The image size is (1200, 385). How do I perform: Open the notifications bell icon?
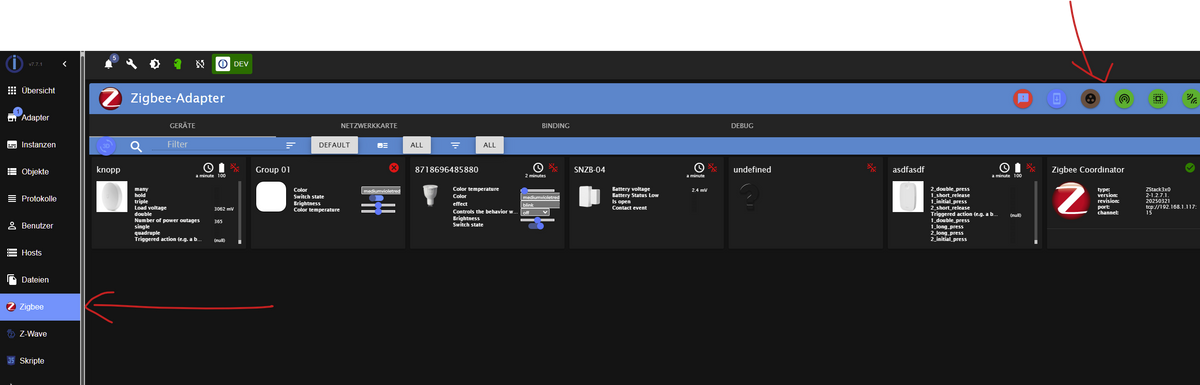point(109,63)
